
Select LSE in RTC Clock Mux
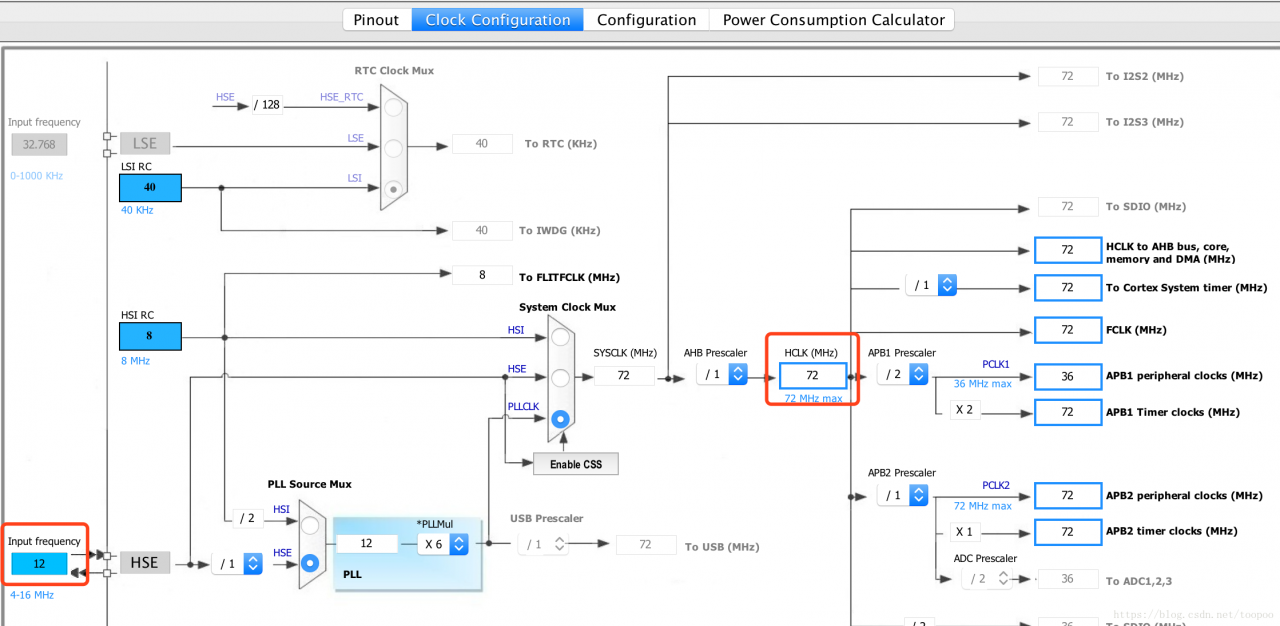click(394, 147)
